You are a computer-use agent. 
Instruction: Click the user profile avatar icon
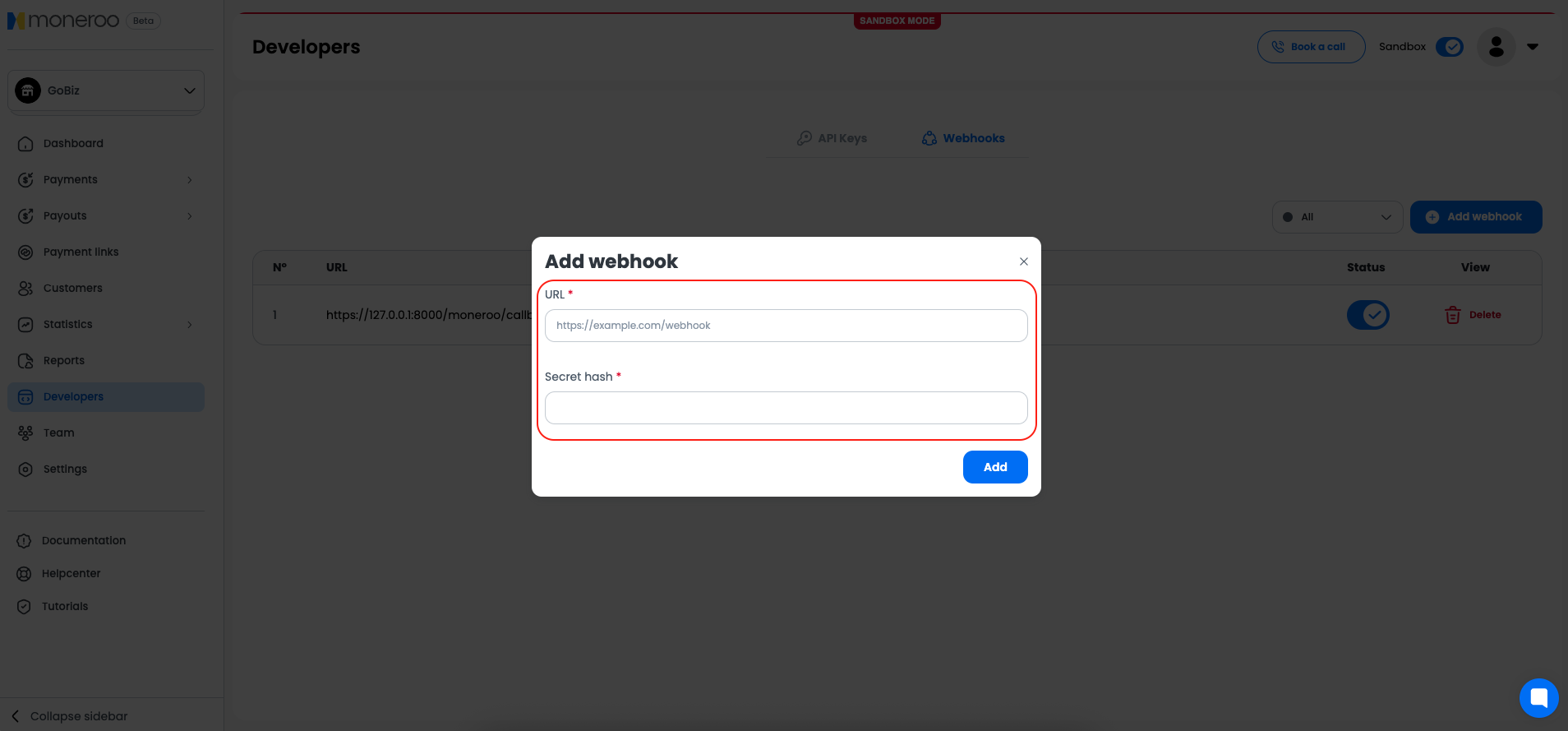point(1496,47)
